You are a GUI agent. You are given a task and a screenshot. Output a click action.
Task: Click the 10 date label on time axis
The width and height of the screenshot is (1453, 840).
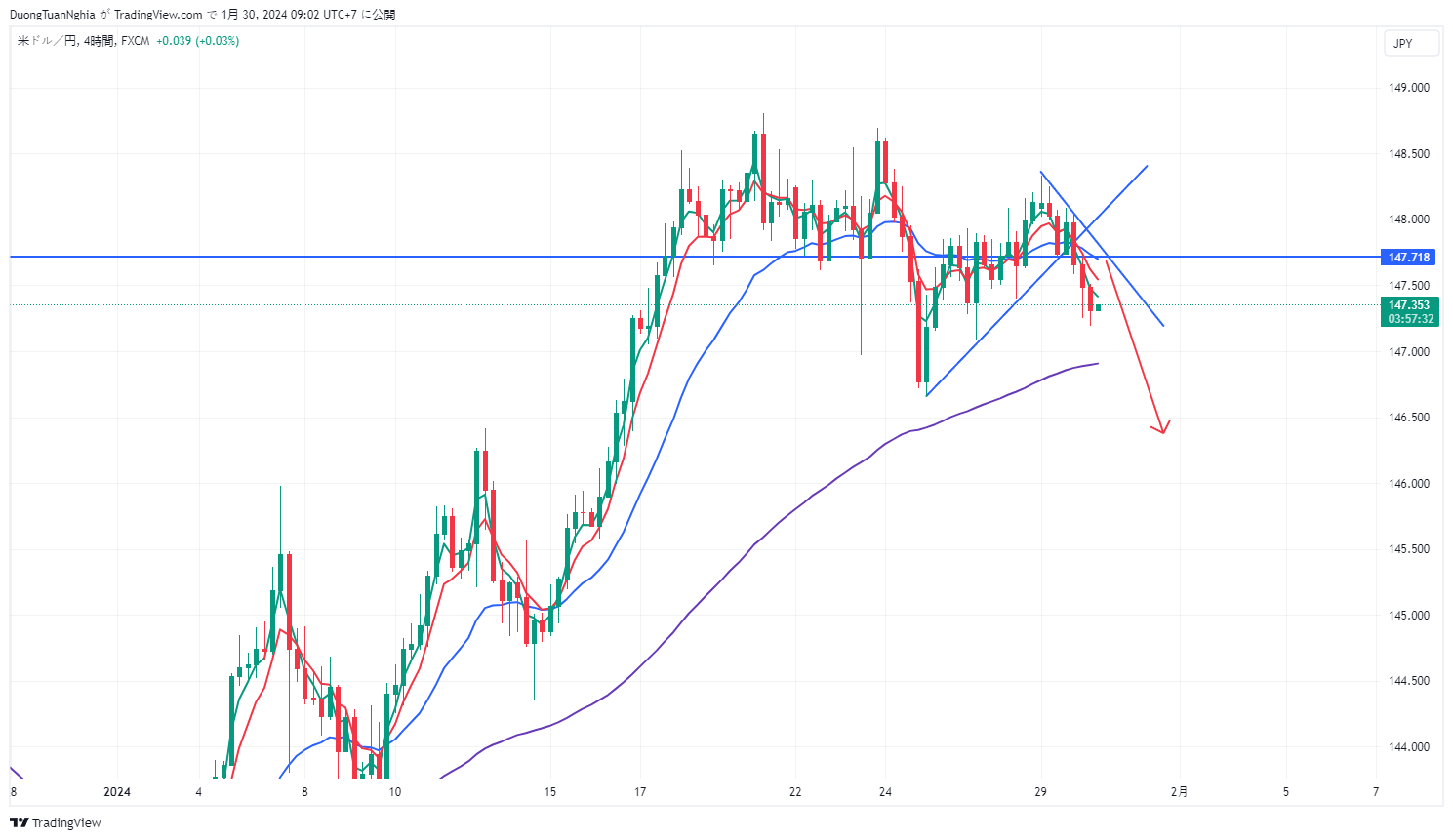(x=394, y=792)
